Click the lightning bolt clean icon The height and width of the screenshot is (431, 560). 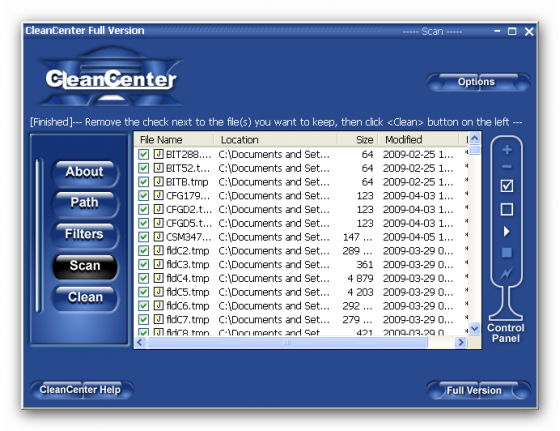506,274
